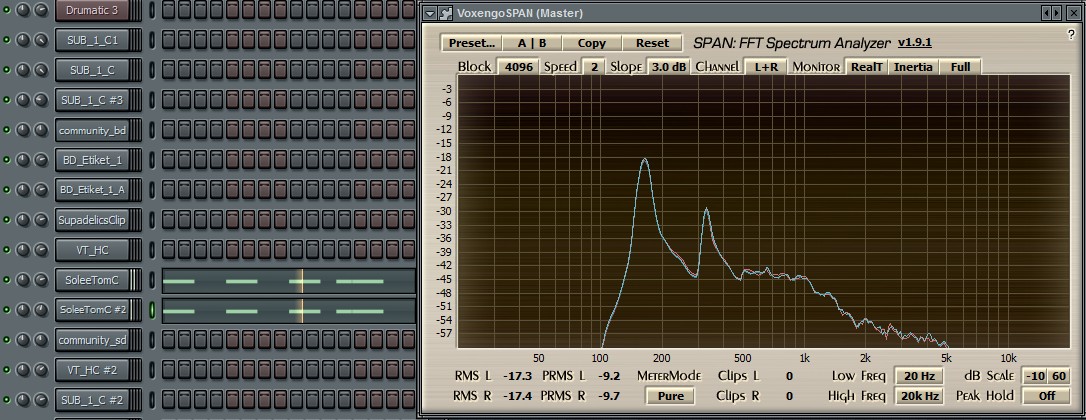Open the Block size 4096 selector

[519, 67]
